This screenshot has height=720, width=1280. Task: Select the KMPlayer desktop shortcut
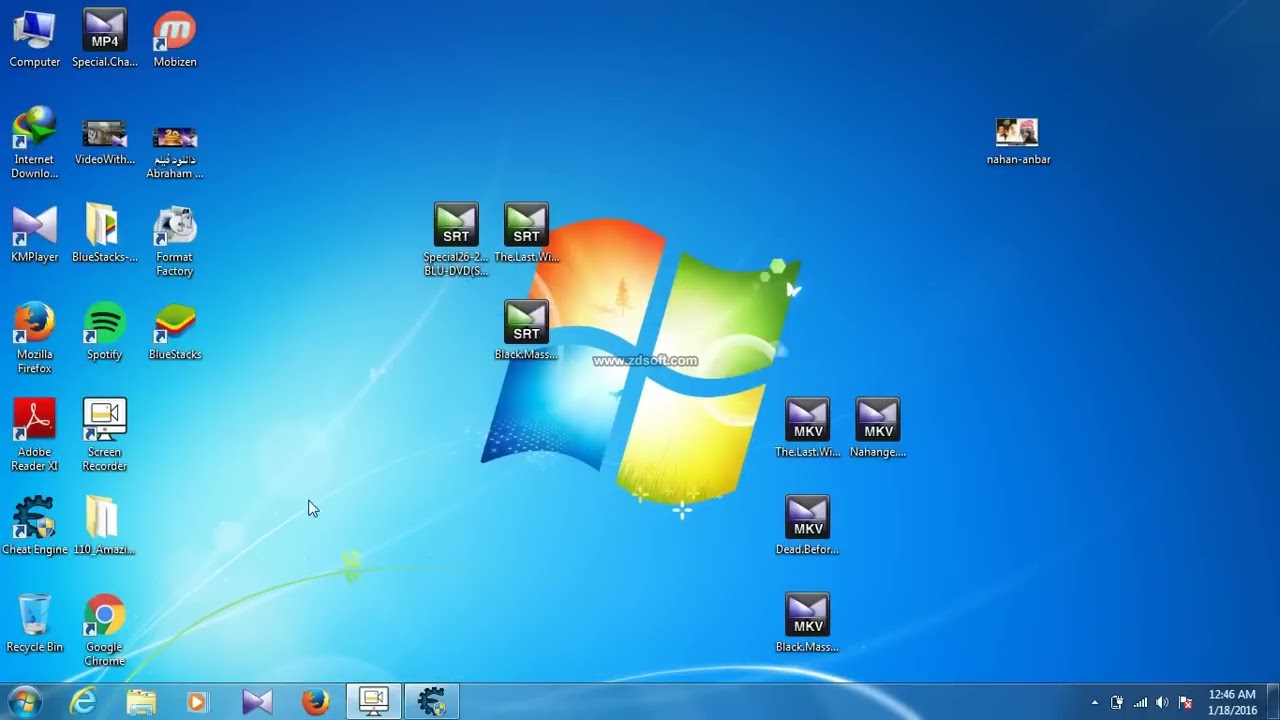coord(34,234)
